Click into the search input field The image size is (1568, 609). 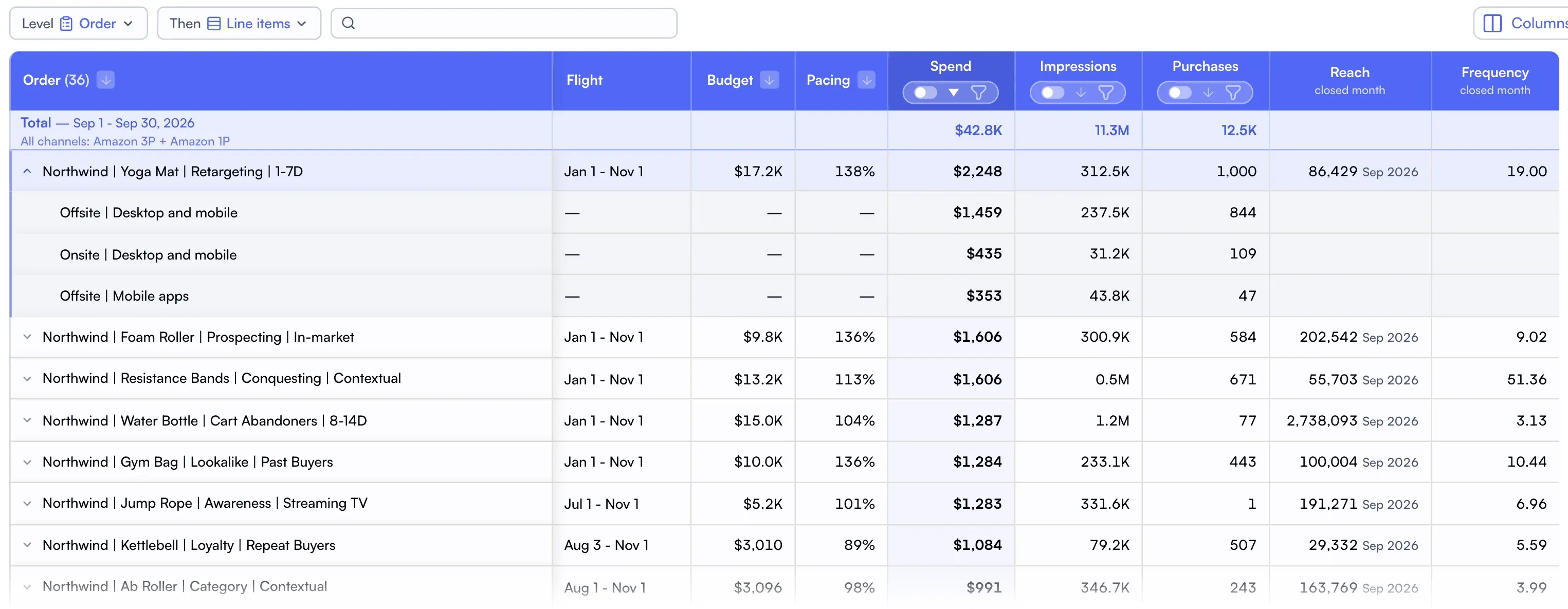click(x=504, y=23)
